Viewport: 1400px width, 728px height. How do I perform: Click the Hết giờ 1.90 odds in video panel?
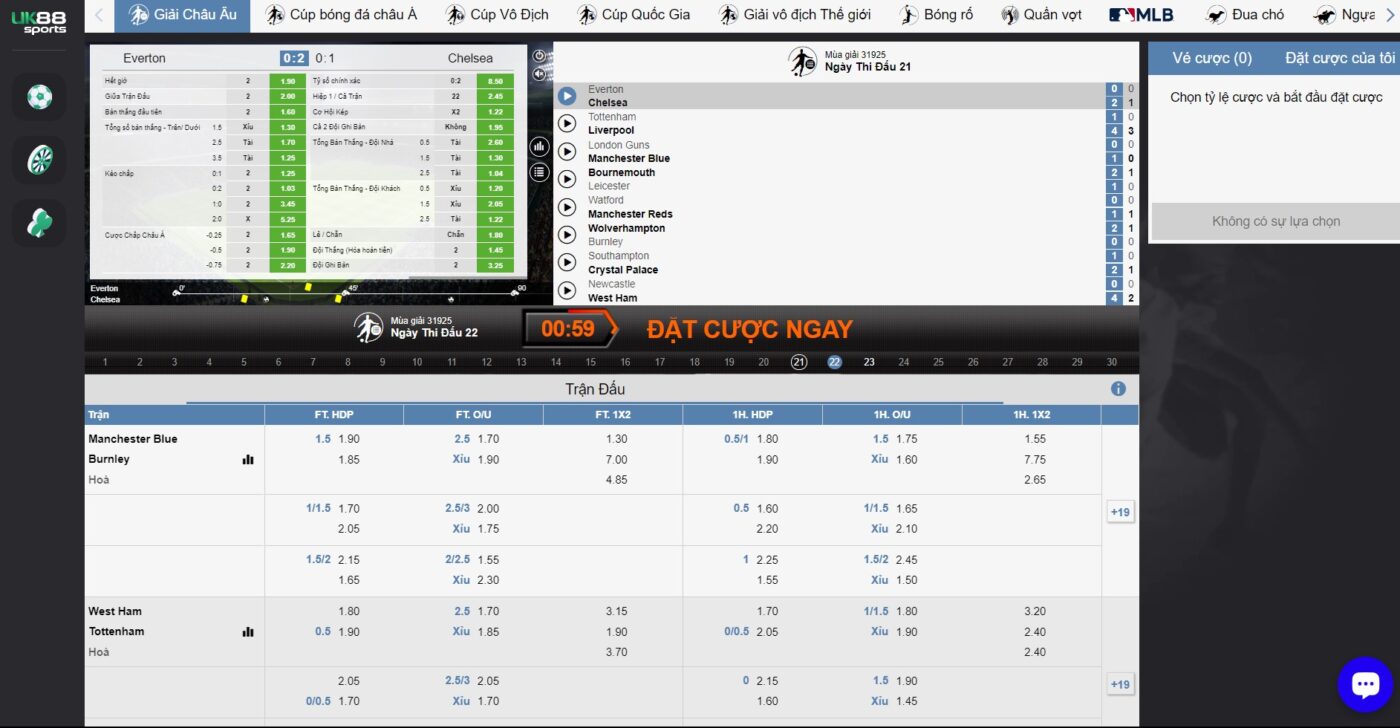point(288,81)
